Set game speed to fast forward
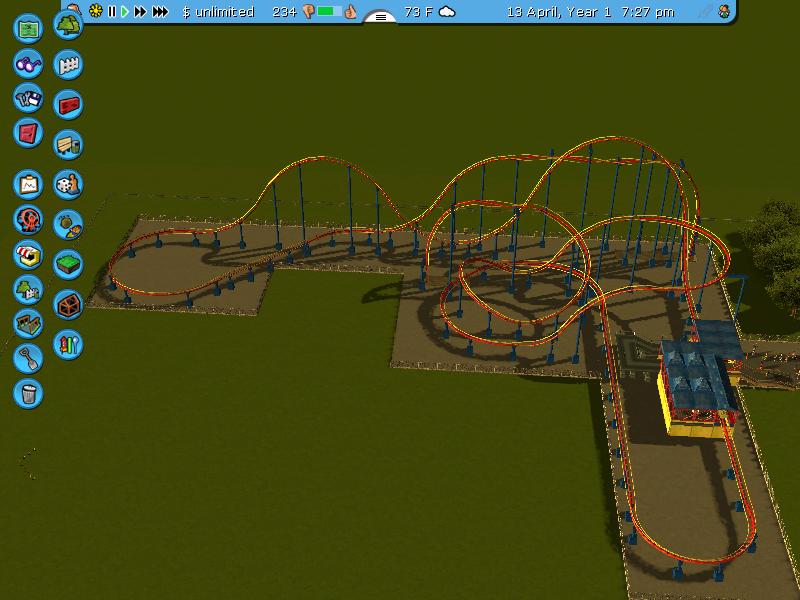Screen dimensions: 800x600 point(140,12)
